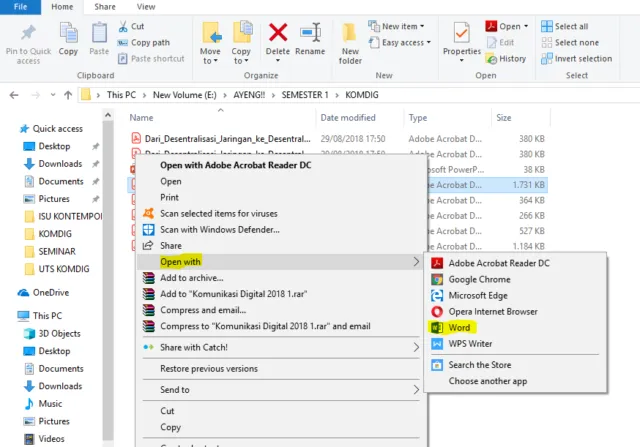Choose Share in the context menu
The height and width of the screenshot is (447, 640).
coord(171,246)
